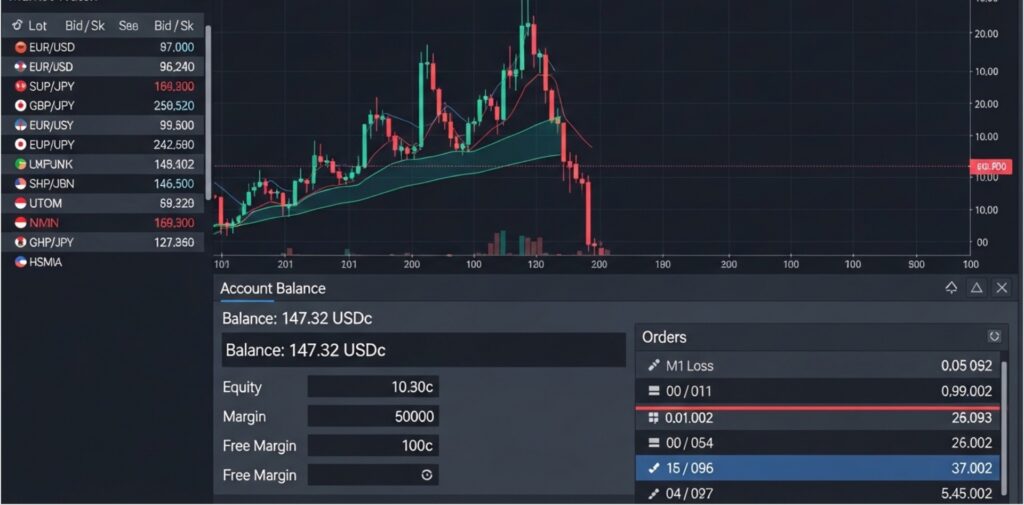Click the See column header
This screenshot has height=505, width=1024.
coord(128,25)
